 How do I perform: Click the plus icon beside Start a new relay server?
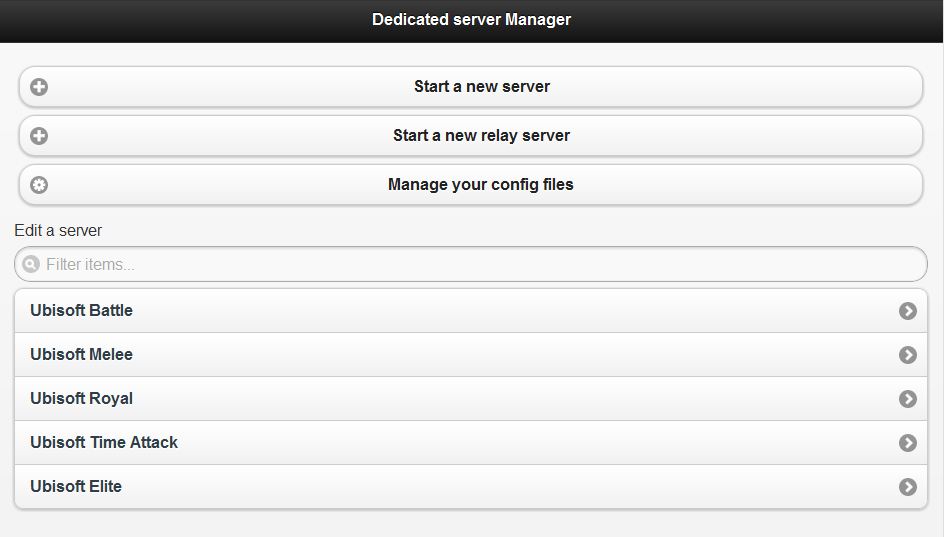click(39, 135)
